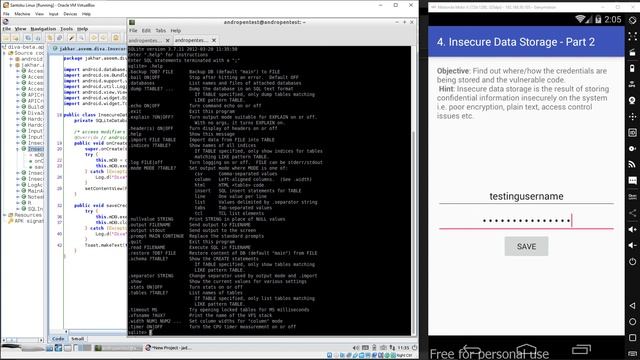This screenshot has width=640, height=360.
Task: Tap Android recents button in emulator navigation bar
Action: coord(581,350)
